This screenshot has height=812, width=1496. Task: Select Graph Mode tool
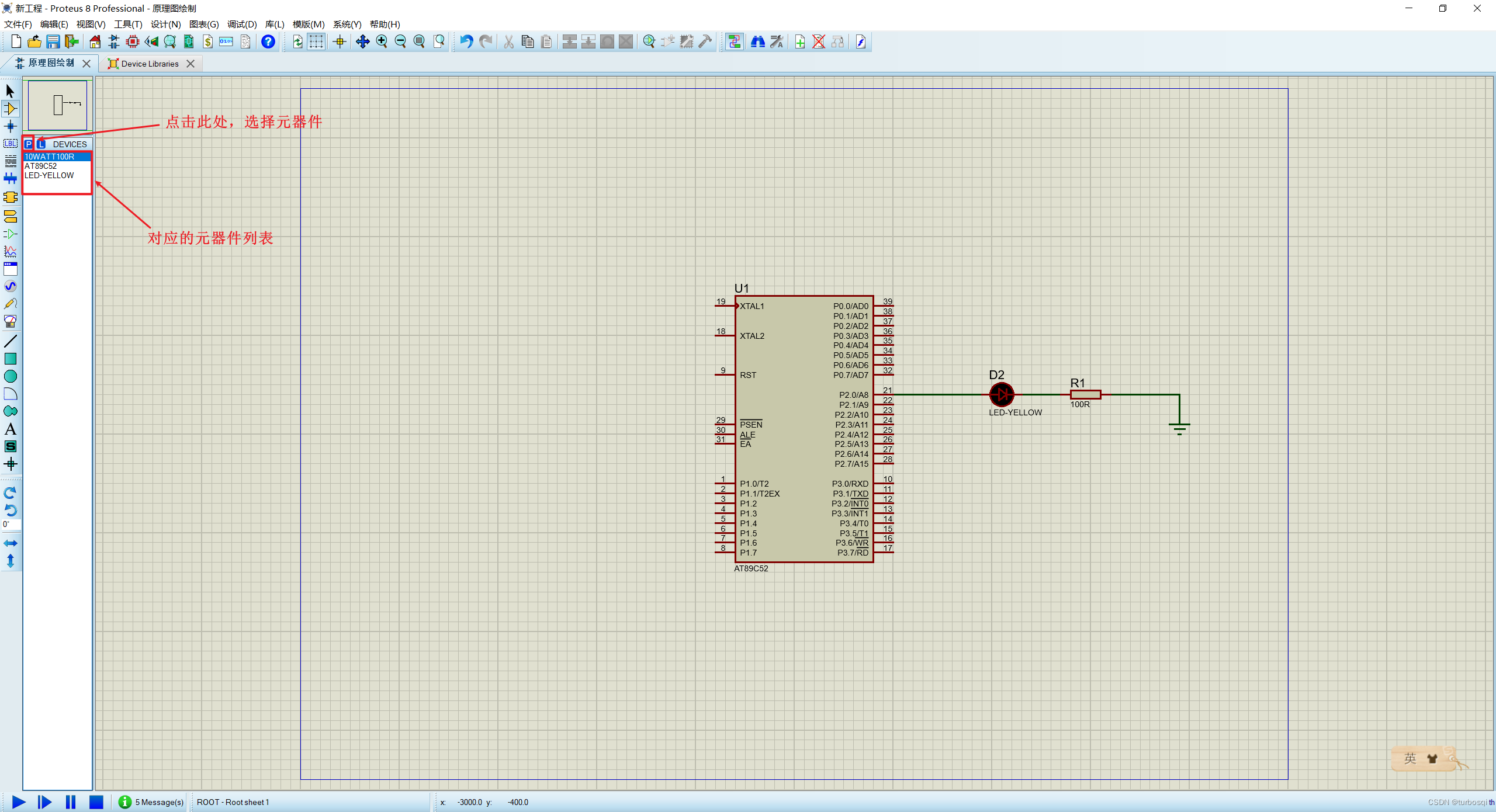click(x=10, y=252)
